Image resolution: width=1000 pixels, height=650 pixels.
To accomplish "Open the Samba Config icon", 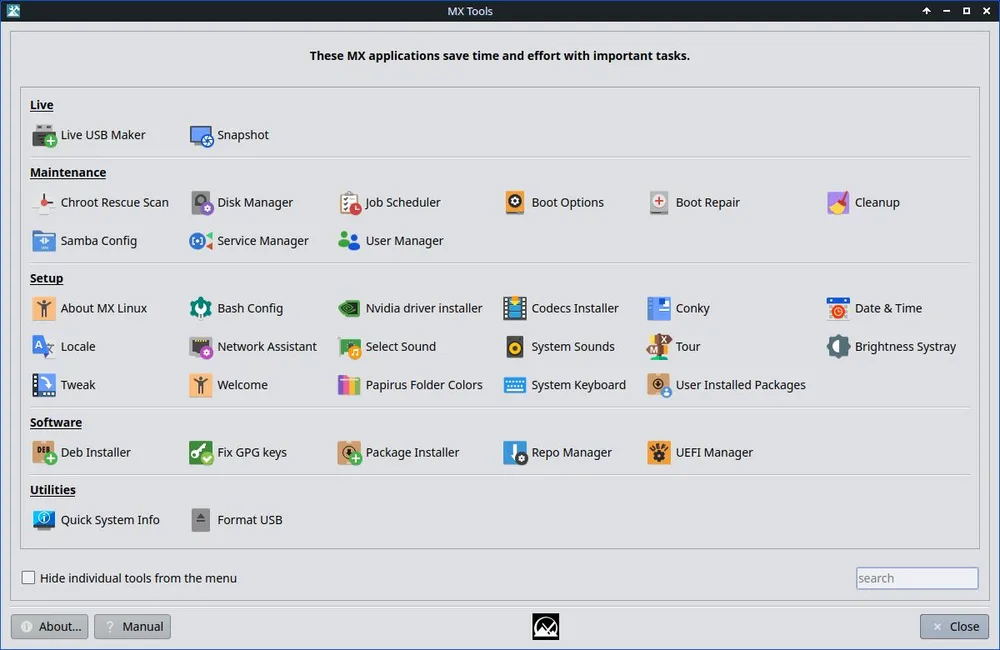I will coord(44,241).
